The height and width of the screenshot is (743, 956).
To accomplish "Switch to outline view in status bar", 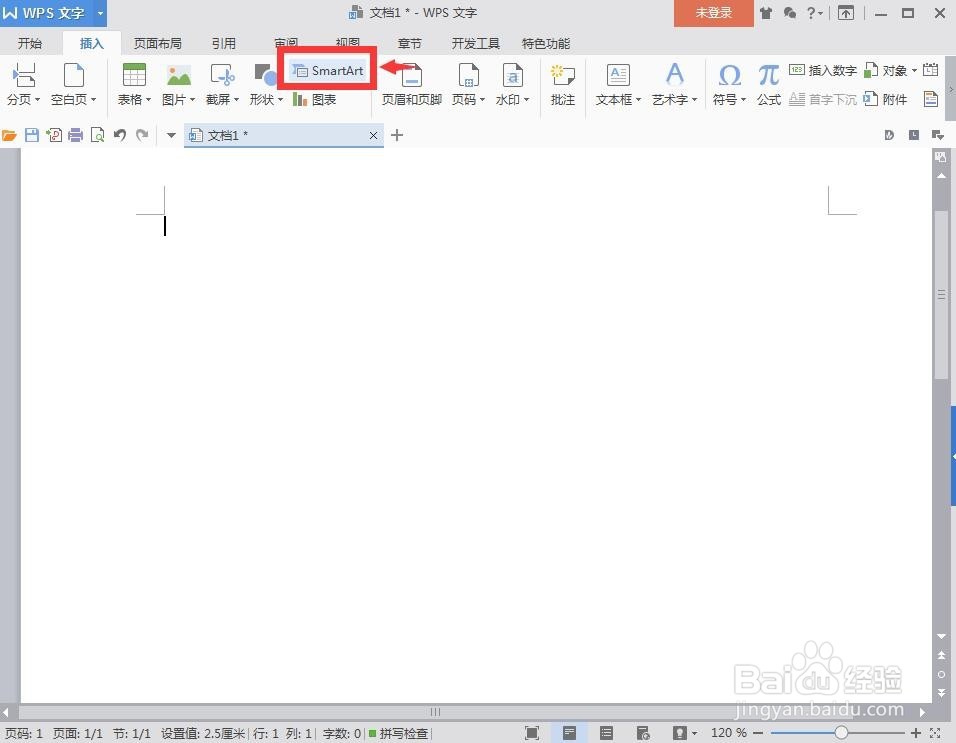I will coord(606,733).
